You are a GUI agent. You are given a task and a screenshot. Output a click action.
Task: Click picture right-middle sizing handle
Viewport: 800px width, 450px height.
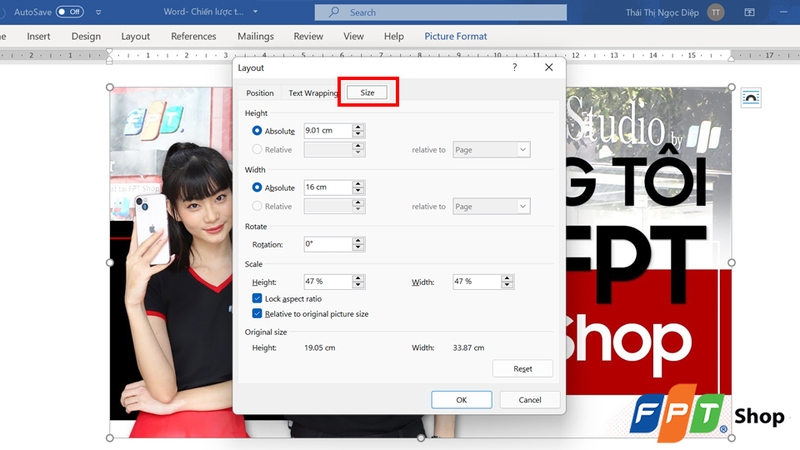click(731, 262)
